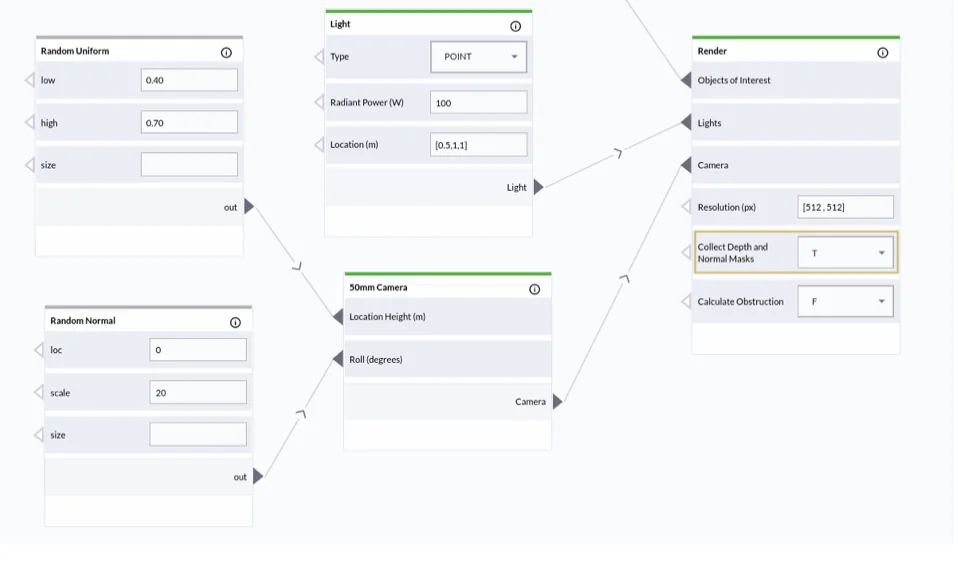Select Location Height input port

pos(338,316)
